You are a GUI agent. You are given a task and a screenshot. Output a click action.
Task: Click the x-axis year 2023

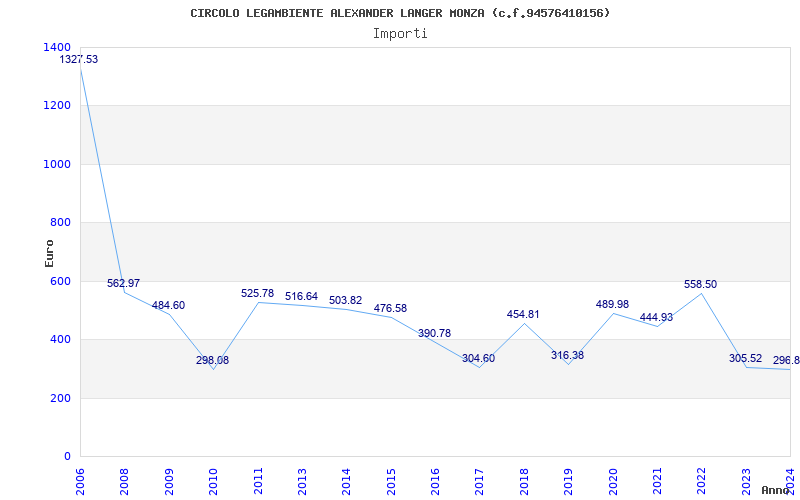[746, 481]
